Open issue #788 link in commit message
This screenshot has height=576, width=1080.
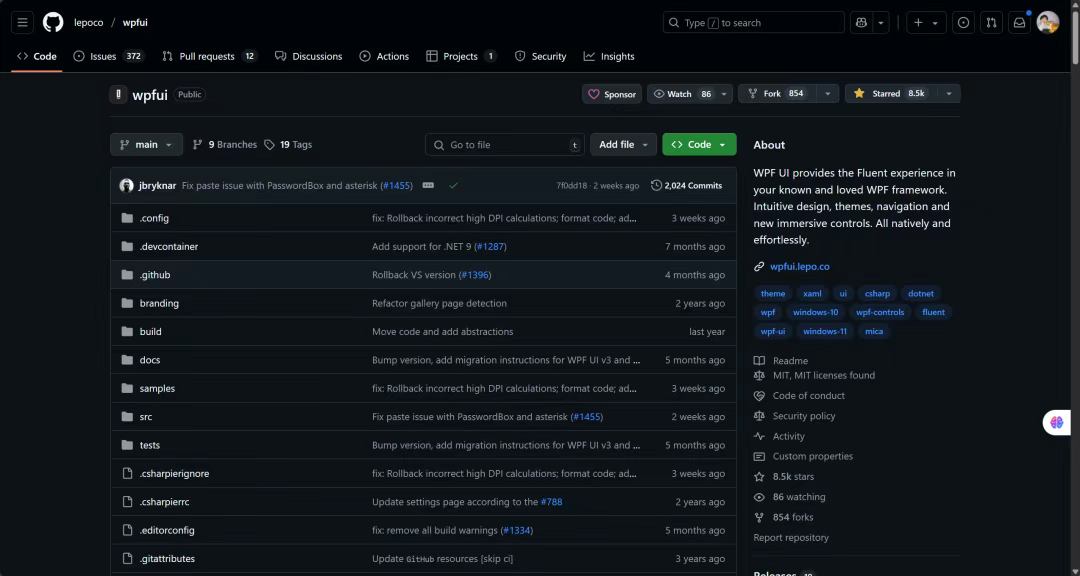tap(551, 502)
